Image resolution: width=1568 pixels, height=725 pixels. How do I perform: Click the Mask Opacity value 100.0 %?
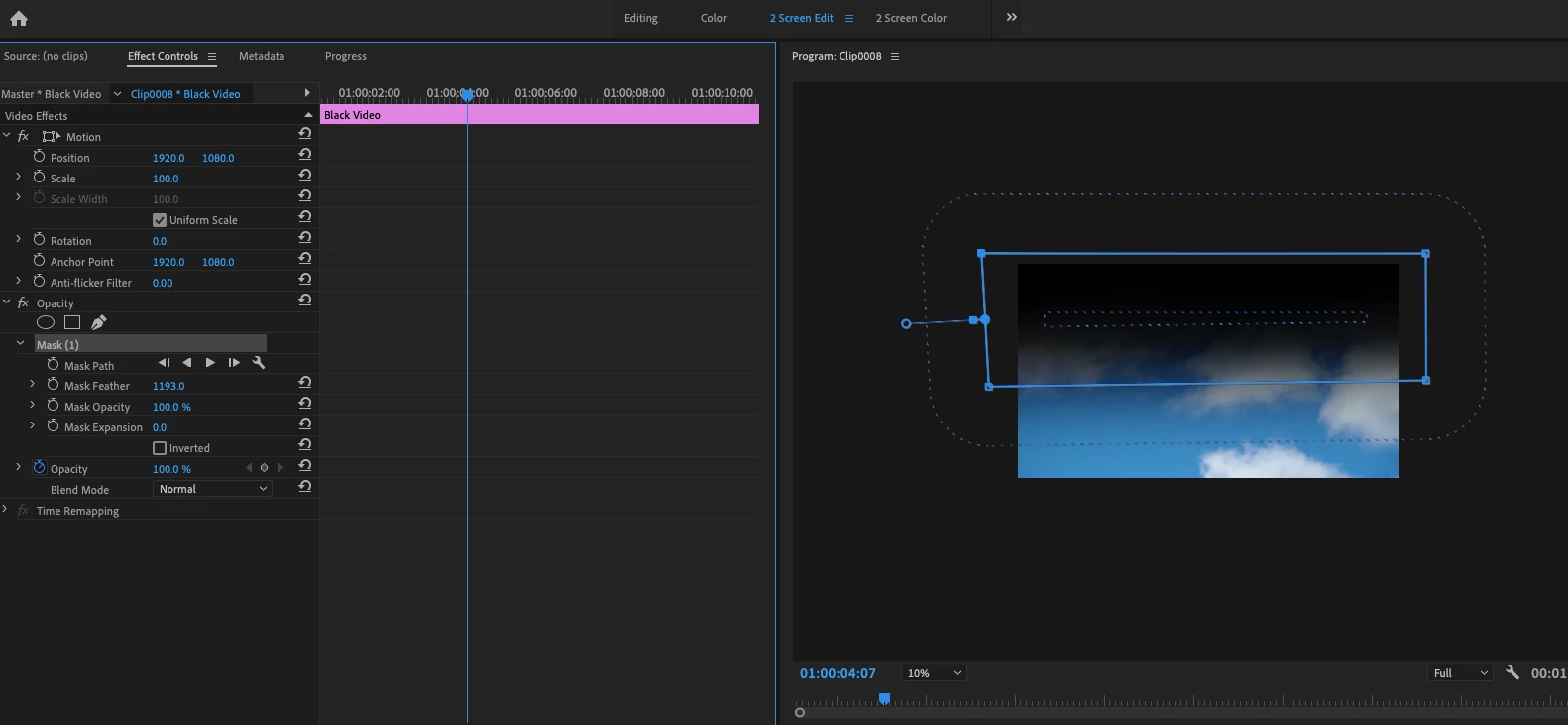coord(171,407)
